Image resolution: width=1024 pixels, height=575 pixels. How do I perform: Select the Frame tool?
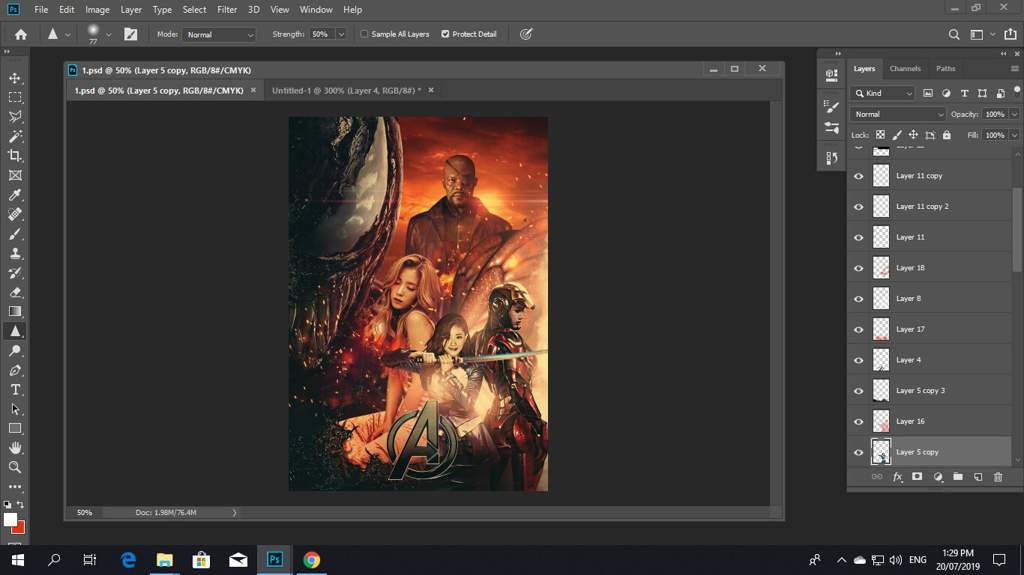[x=15, y=175]
